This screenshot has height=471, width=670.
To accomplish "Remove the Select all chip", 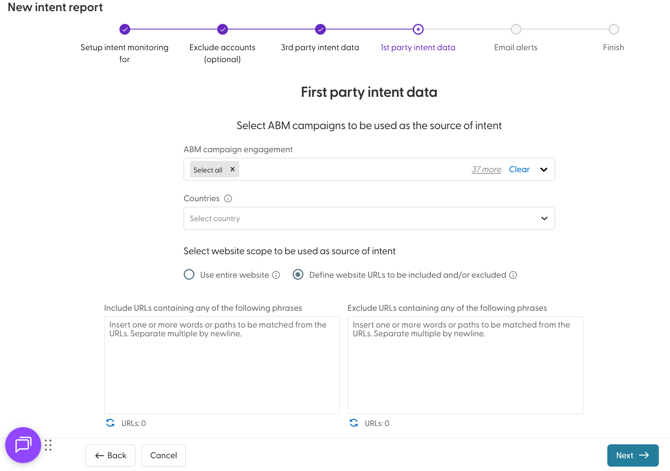I will 233,170.
